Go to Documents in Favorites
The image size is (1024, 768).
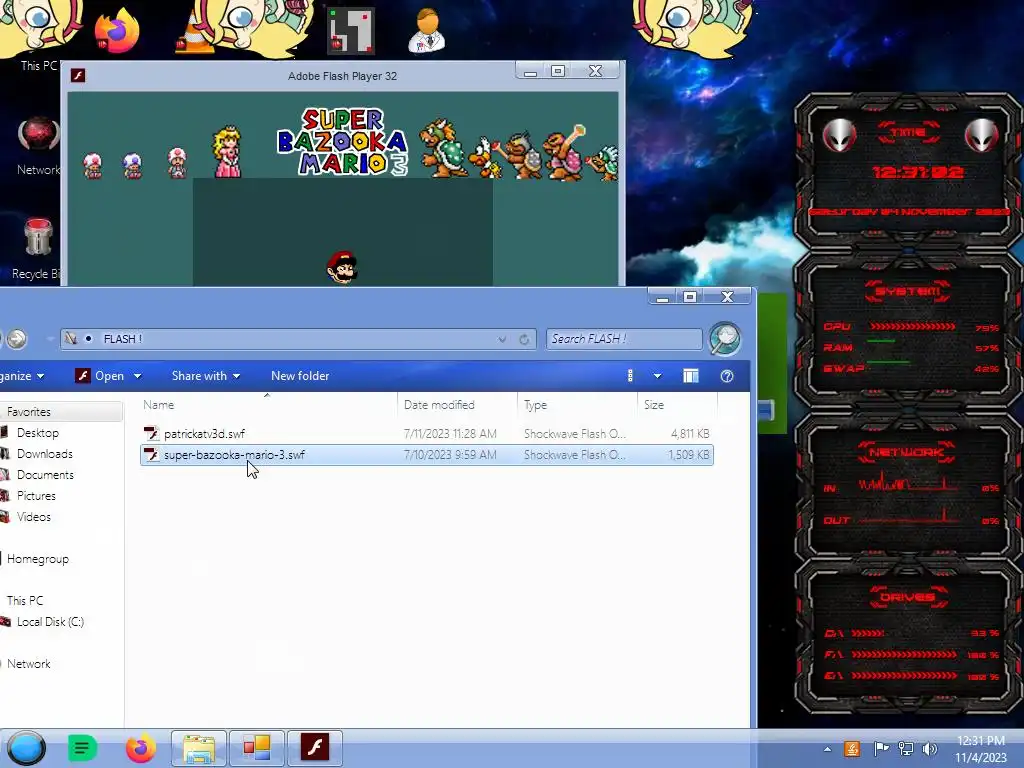pyautogui.click(x=45, y=475)
